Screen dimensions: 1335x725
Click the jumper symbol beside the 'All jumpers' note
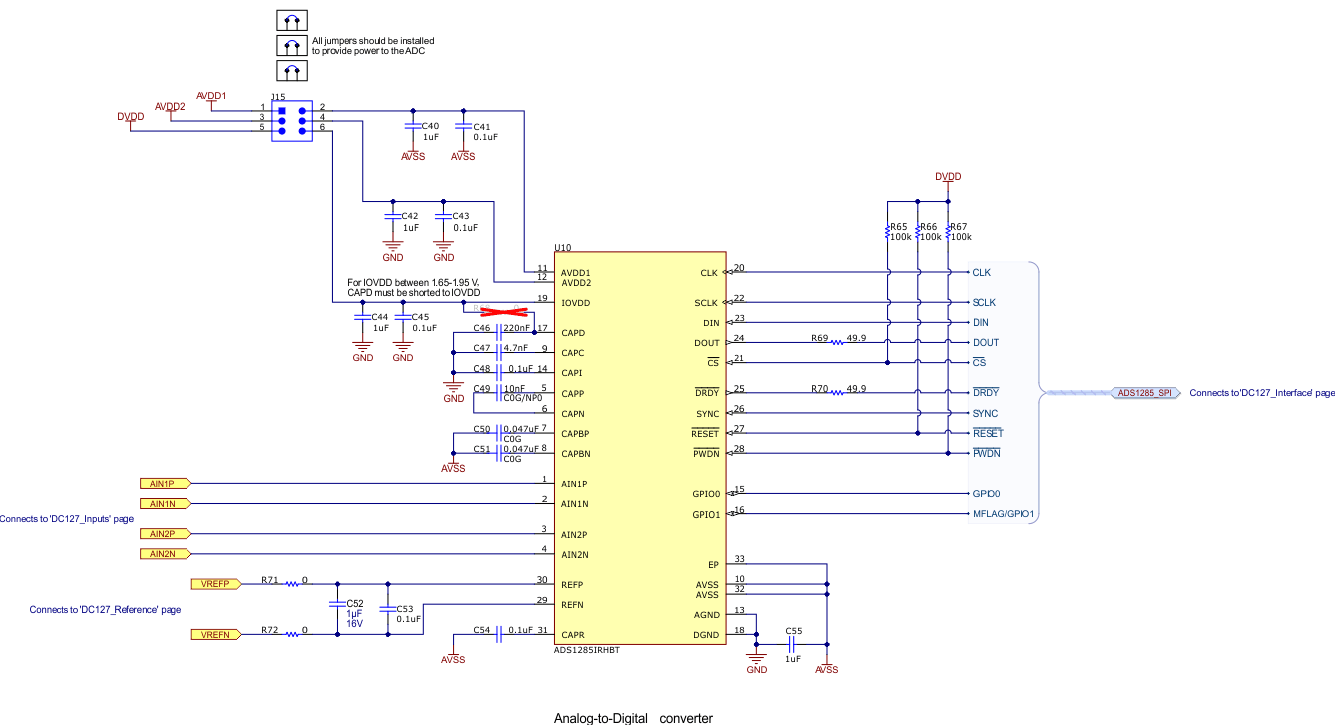point(291,45)
